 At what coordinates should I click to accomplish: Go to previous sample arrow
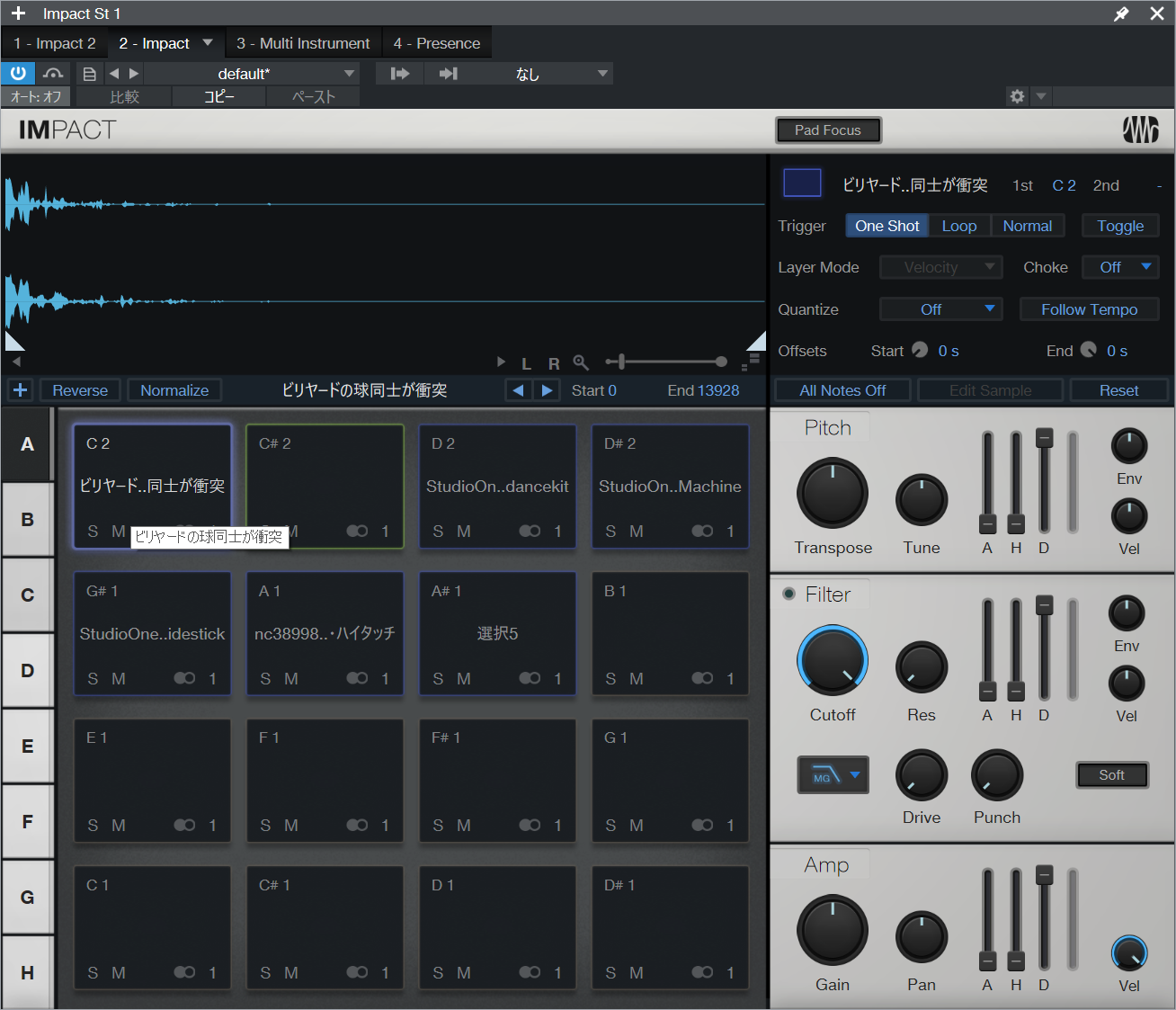click(x=518, y=390)
